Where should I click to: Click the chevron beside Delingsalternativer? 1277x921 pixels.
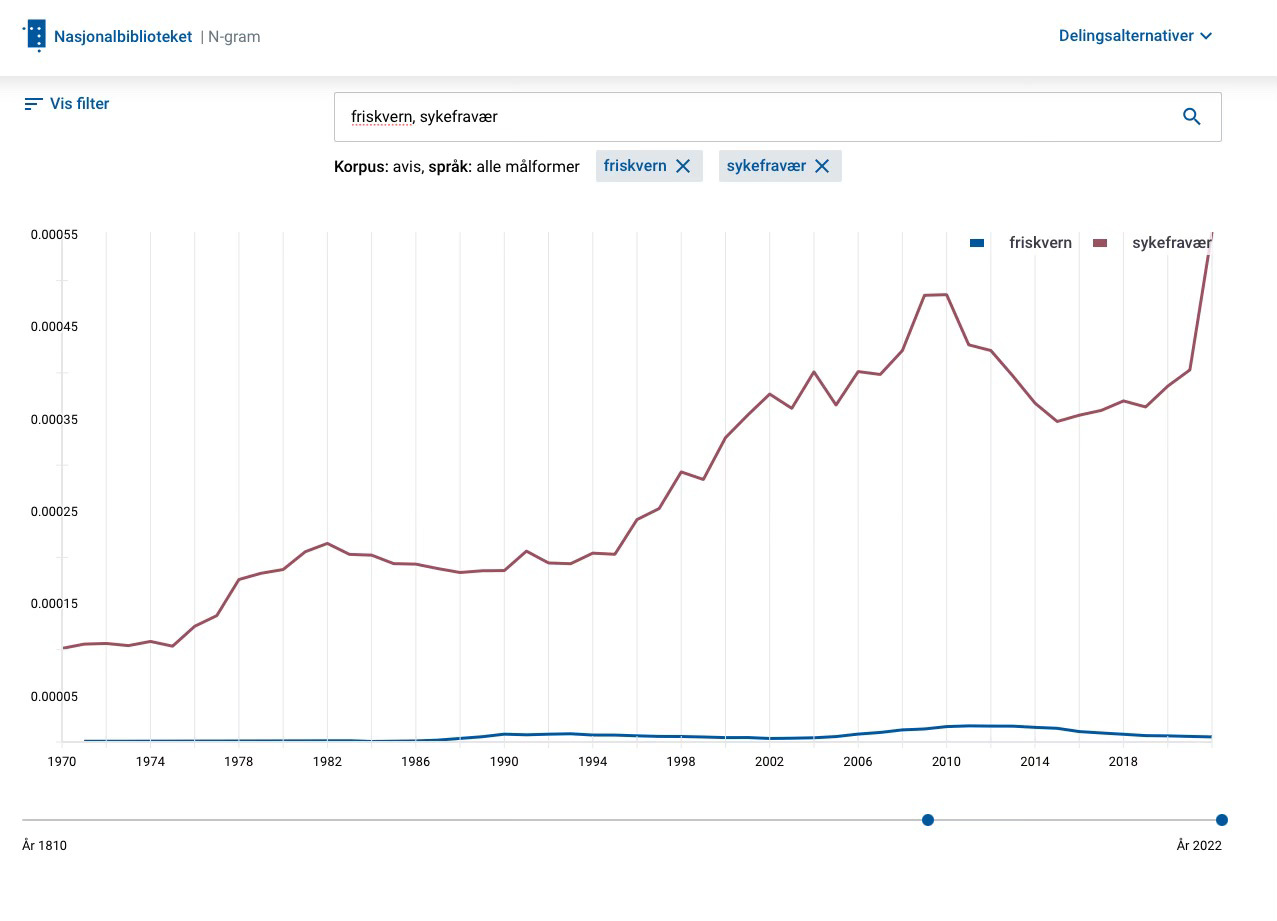(x=1206, y=36)
